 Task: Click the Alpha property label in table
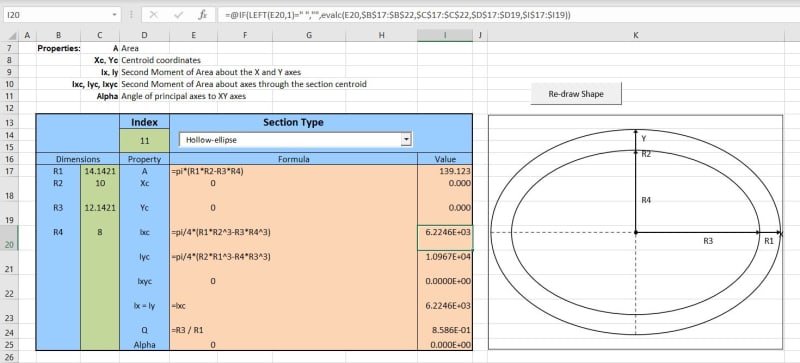(x=144, y=345)
